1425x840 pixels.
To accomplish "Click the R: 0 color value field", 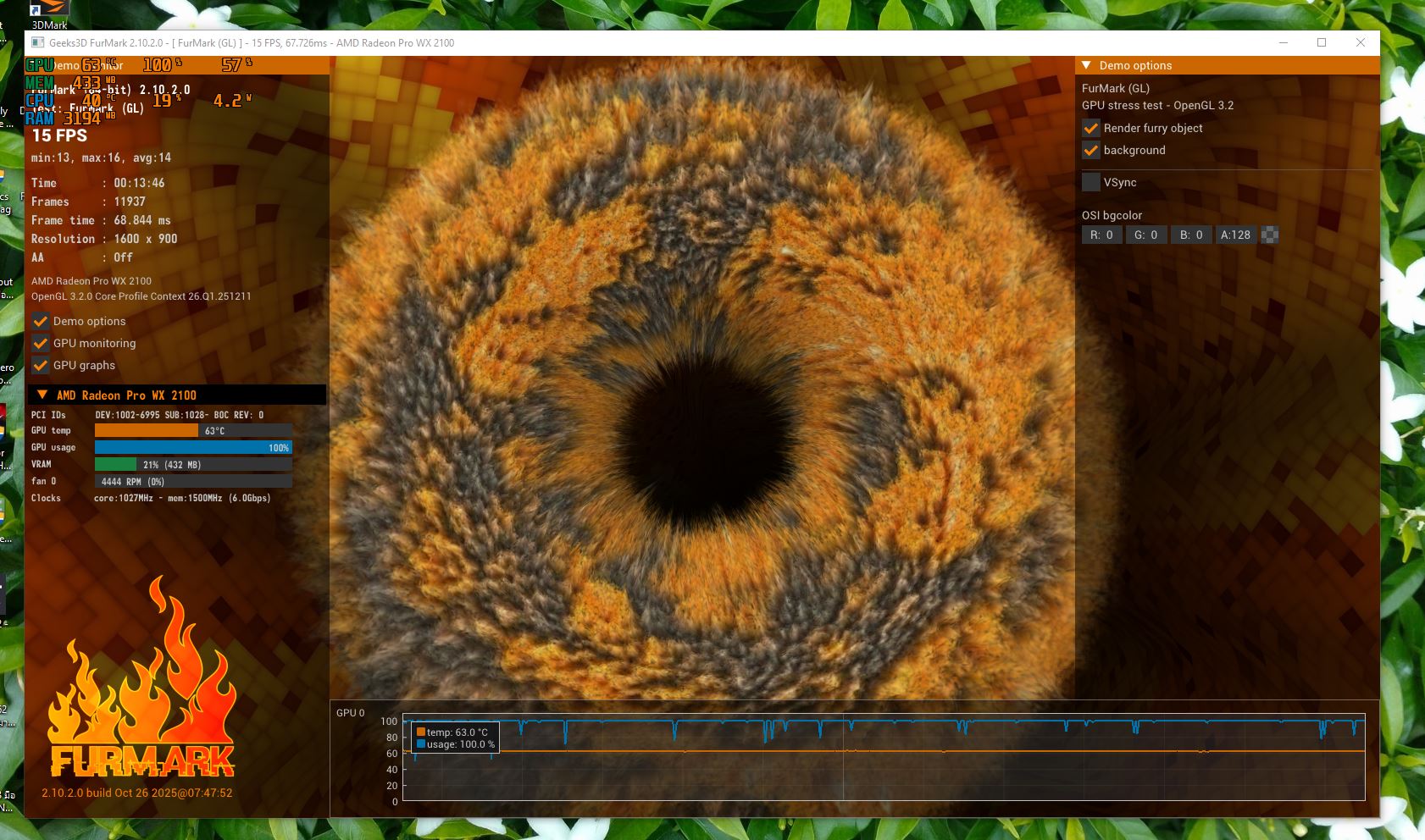I will click(1101, 235).
